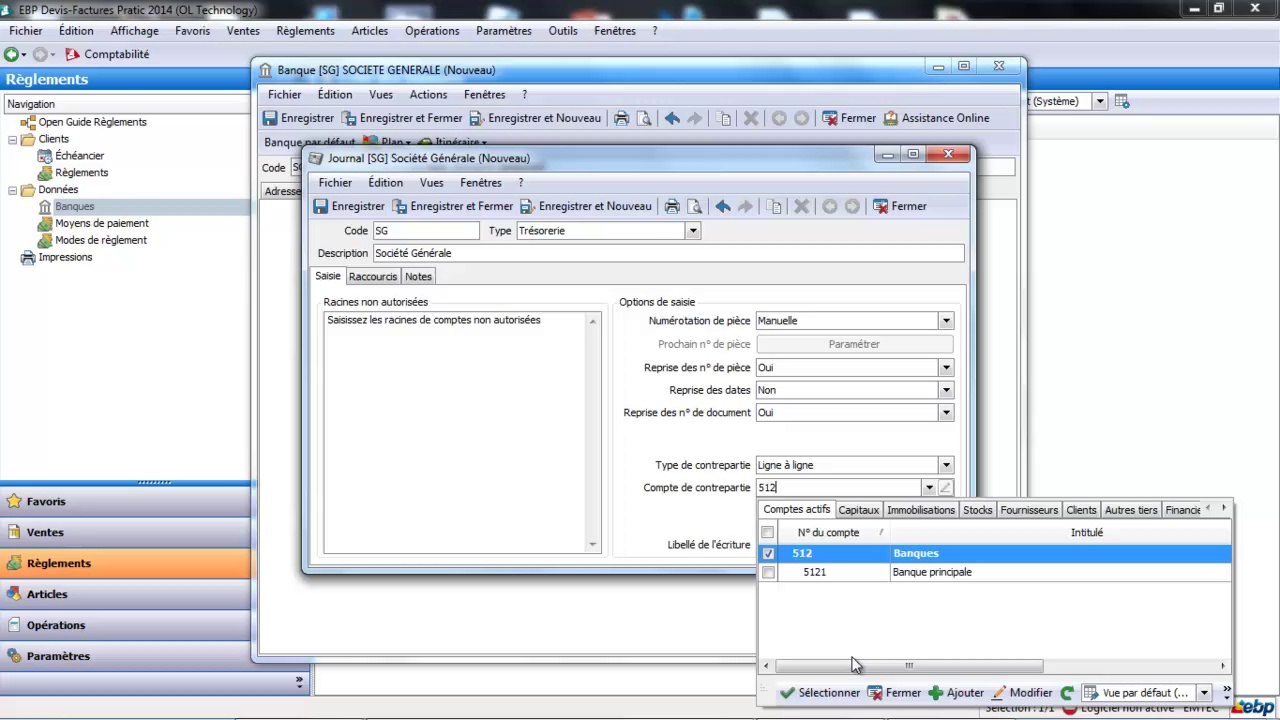Viewport: 1280px width, 720px height.
Task: Switch to the Raccourcis tab
Action: point(373,277)
